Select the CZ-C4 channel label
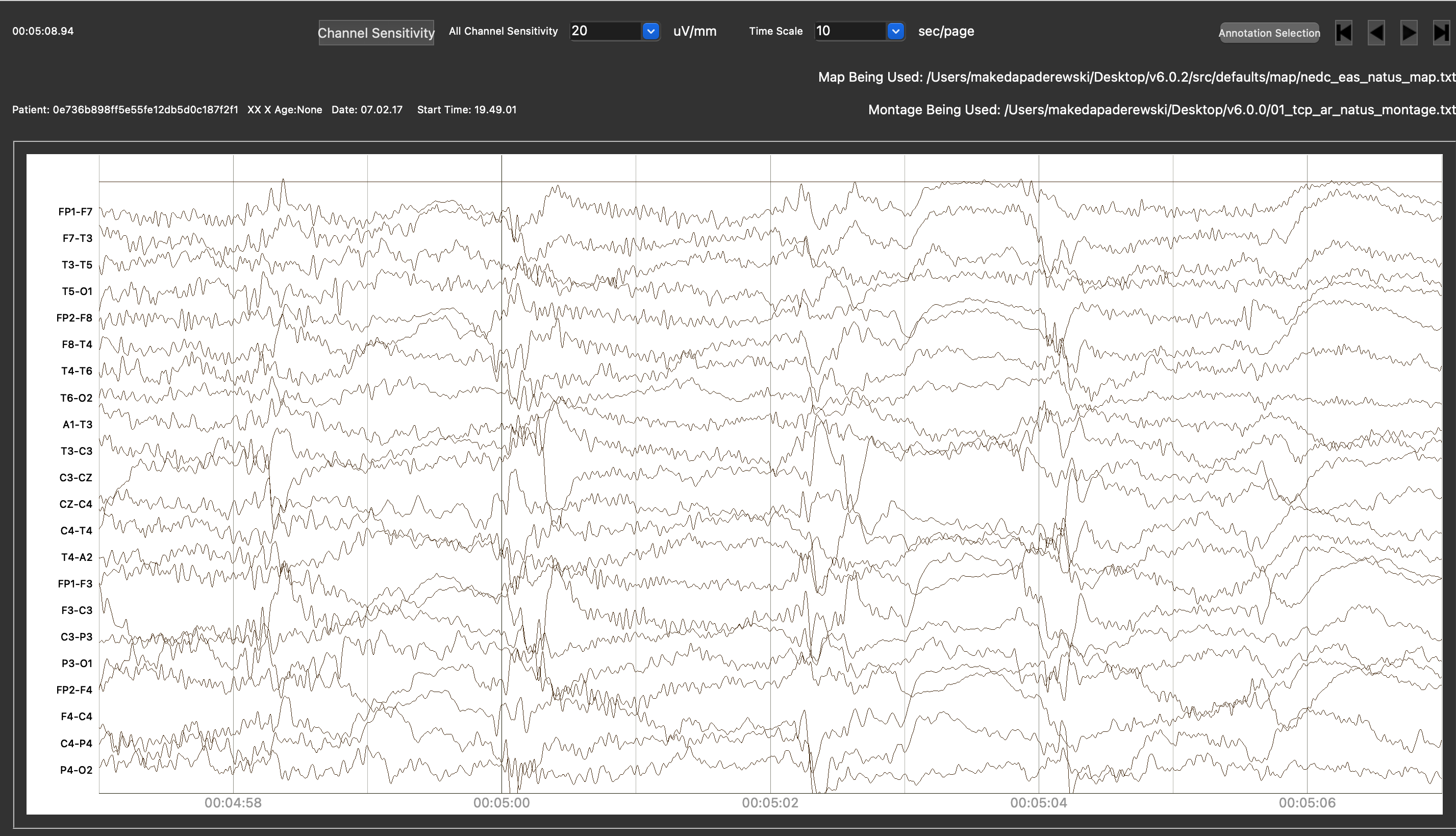Screen dimensions: 1456x836 (x=76, y=504)
